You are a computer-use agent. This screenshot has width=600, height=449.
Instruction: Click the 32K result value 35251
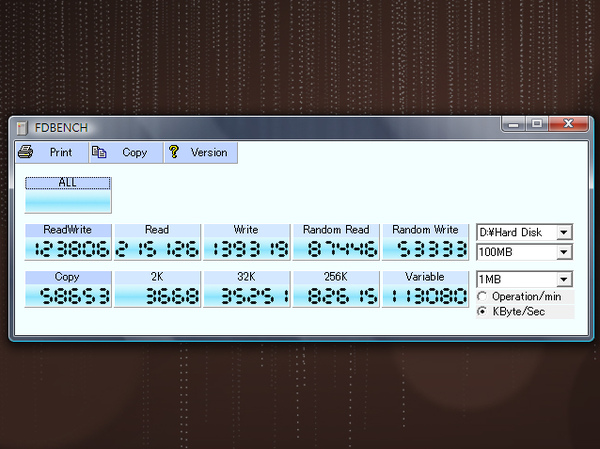tap(255, 296)
